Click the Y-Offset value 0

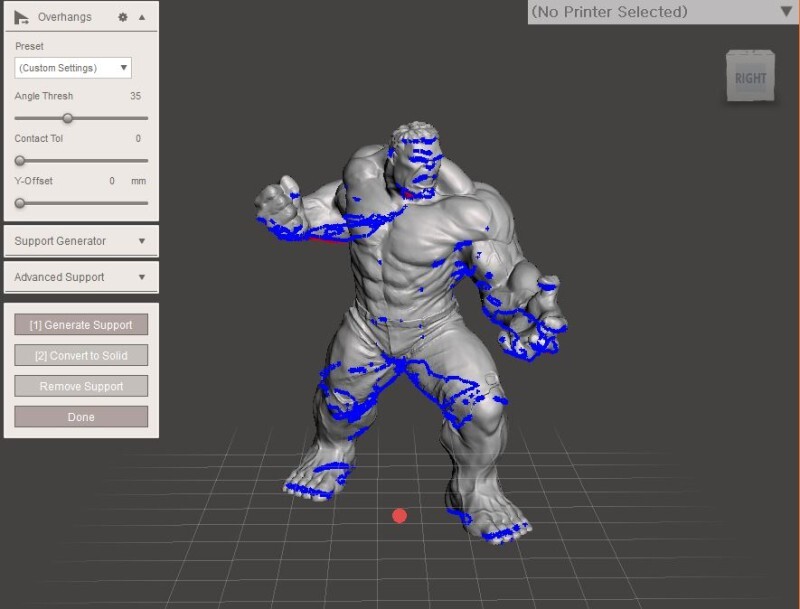coord(112,181)
